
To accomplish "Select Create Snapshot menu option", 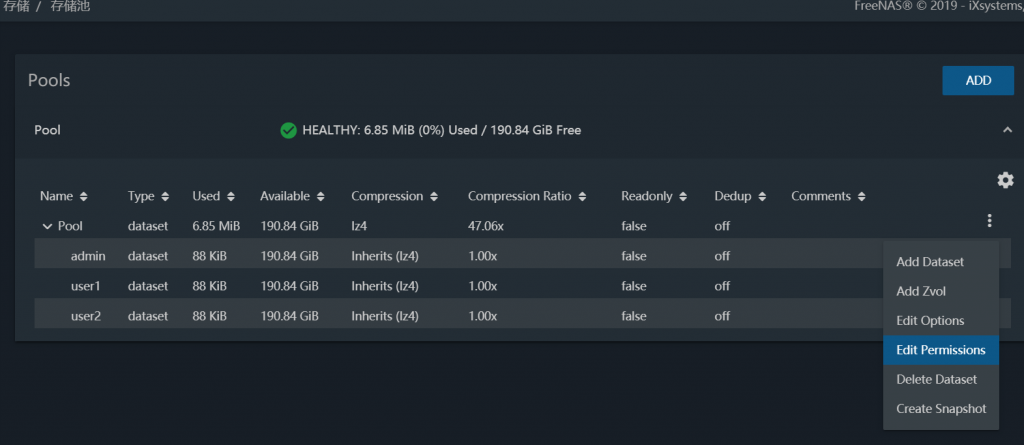I will [x=940, y=409].
